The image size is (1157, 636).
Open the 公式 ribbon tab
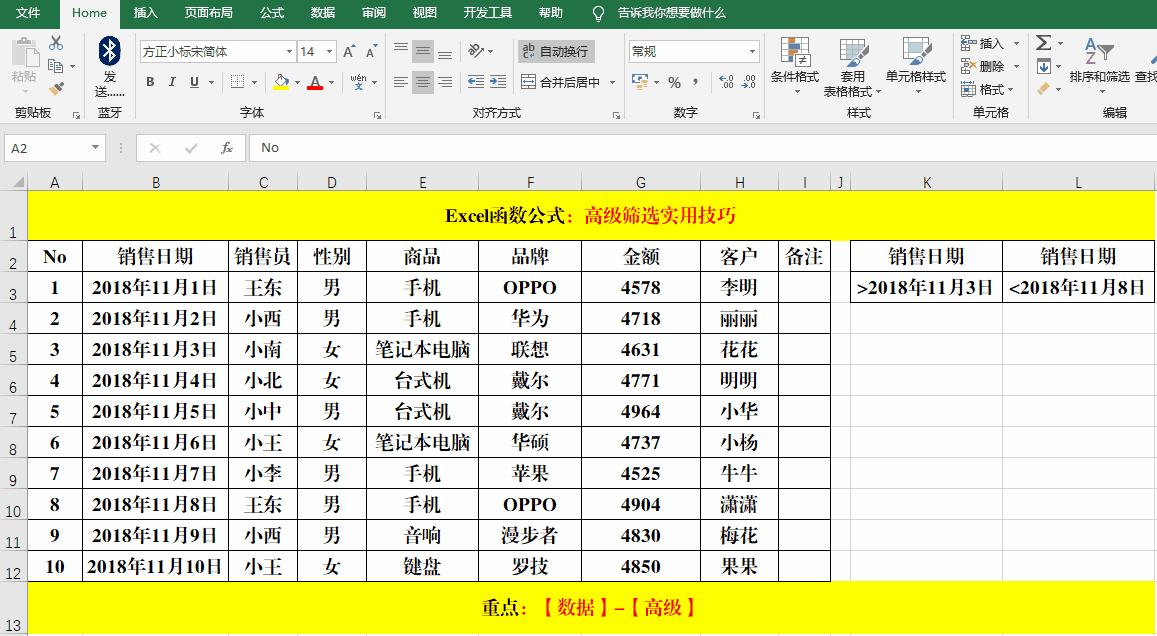[271, 13]
